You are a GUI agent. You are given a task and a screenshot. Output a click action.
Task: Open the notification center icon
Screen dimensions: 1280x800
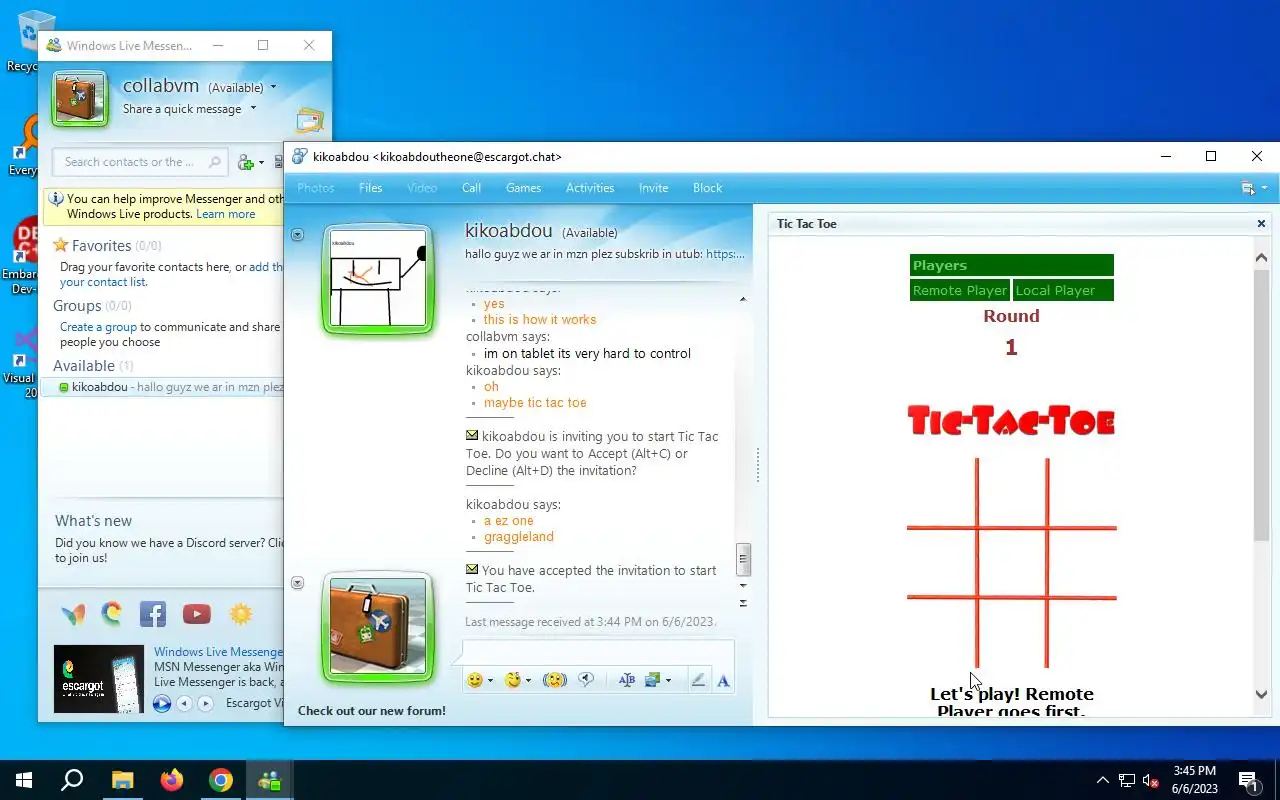click(1249, 780)
